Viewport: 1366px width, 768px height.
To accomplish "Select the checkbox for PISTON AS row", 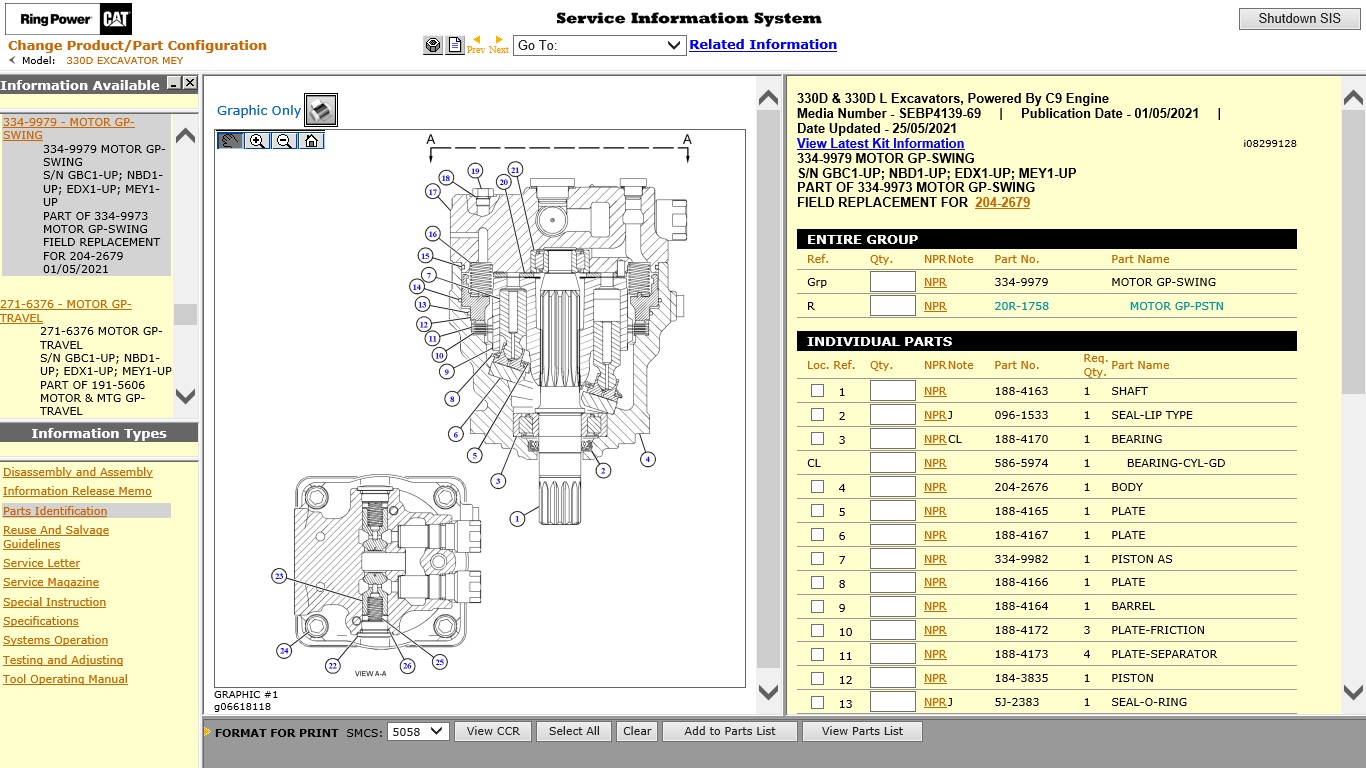I will 818,559.
